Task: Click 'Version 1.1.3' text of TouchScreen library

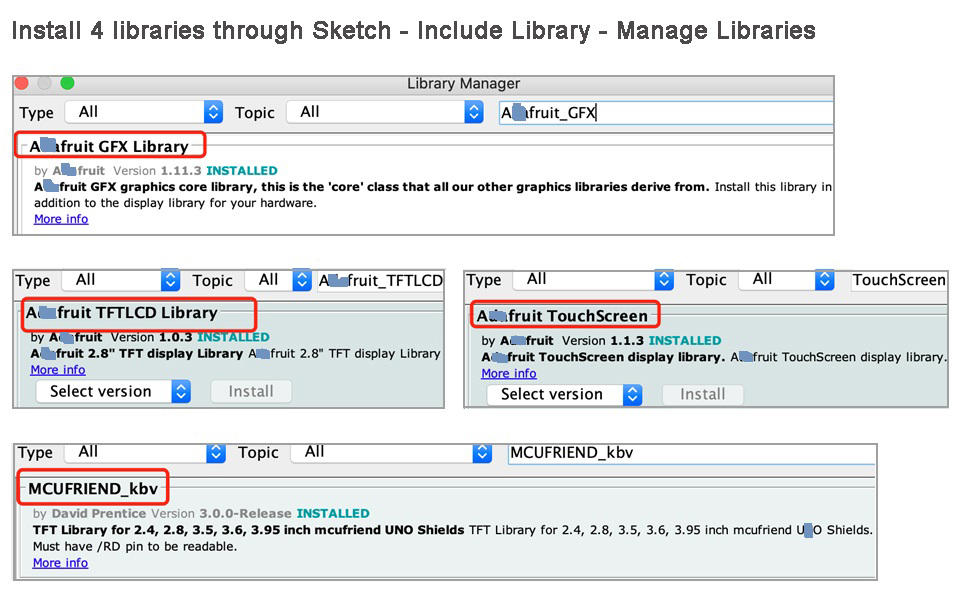Action: tap(603, 341)
